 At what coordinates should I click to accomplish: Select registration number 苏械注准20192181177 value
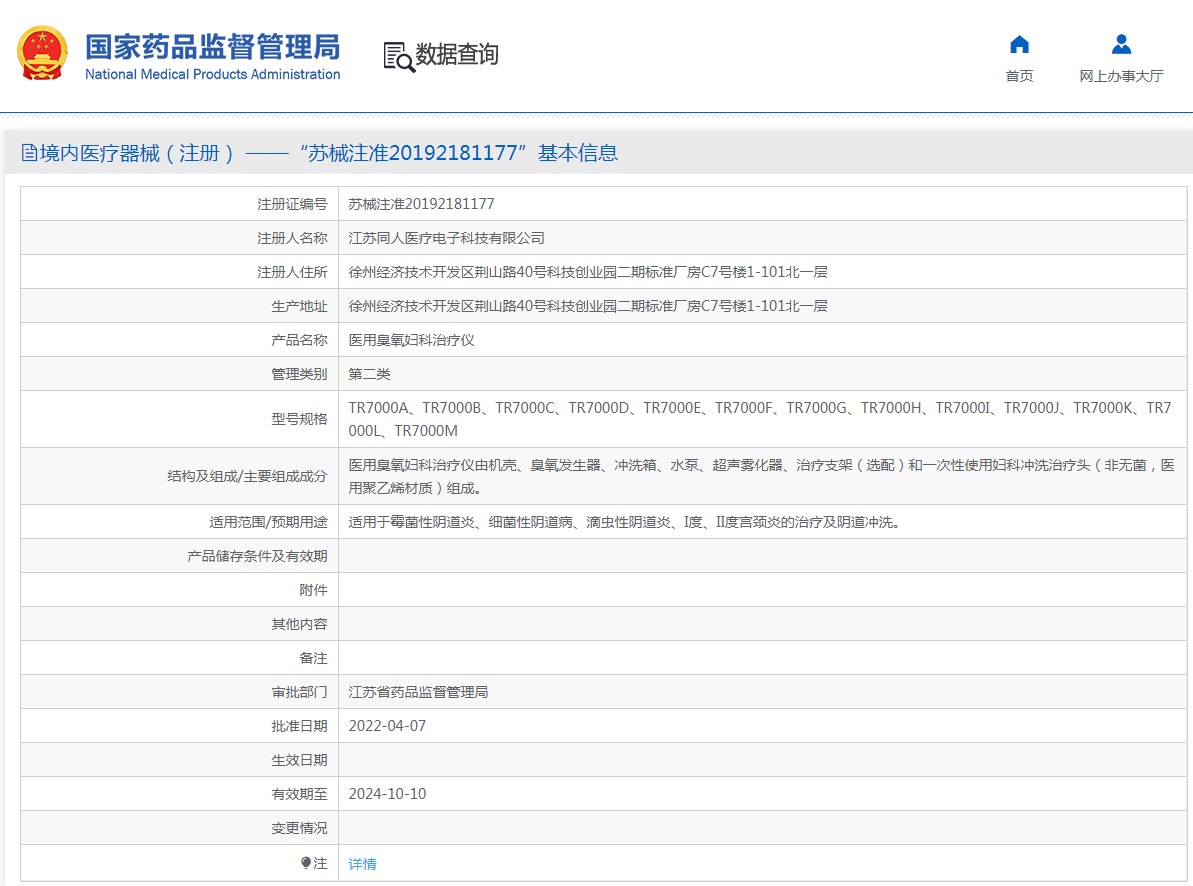pyautogui.click(x=422, y=204)
